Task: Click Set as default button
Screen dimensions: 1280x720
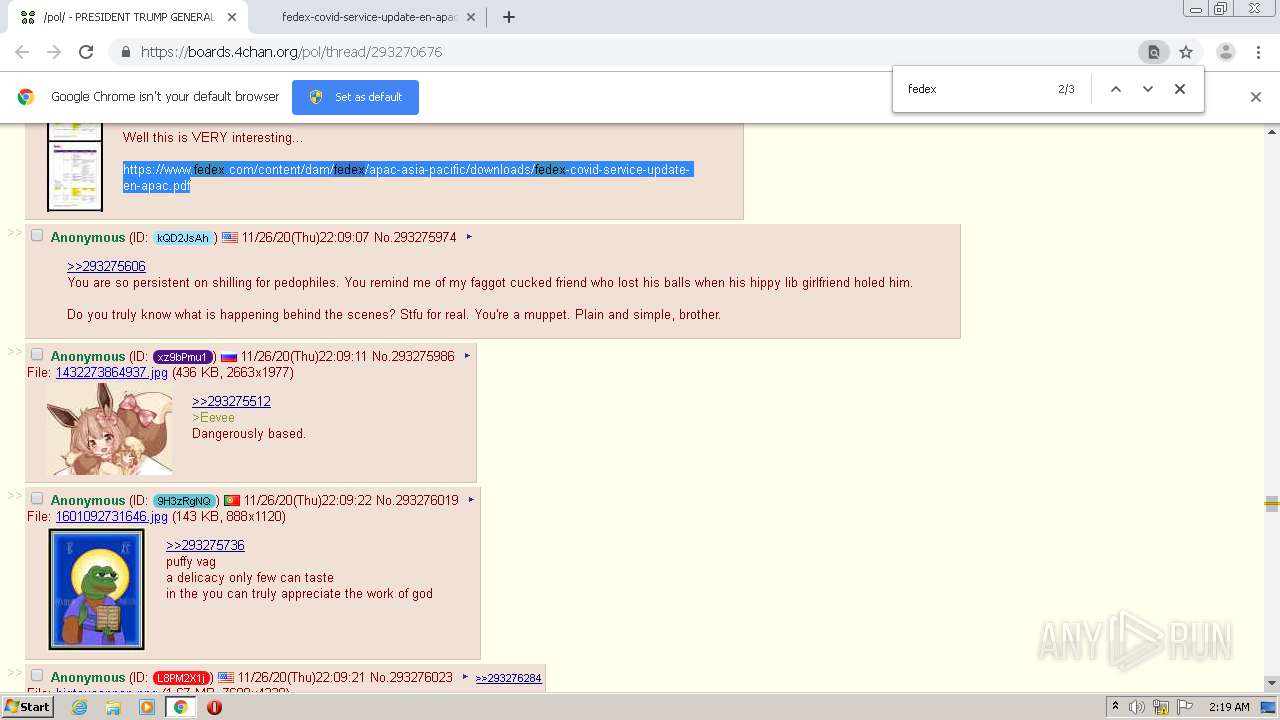Action: pos(355,97)
